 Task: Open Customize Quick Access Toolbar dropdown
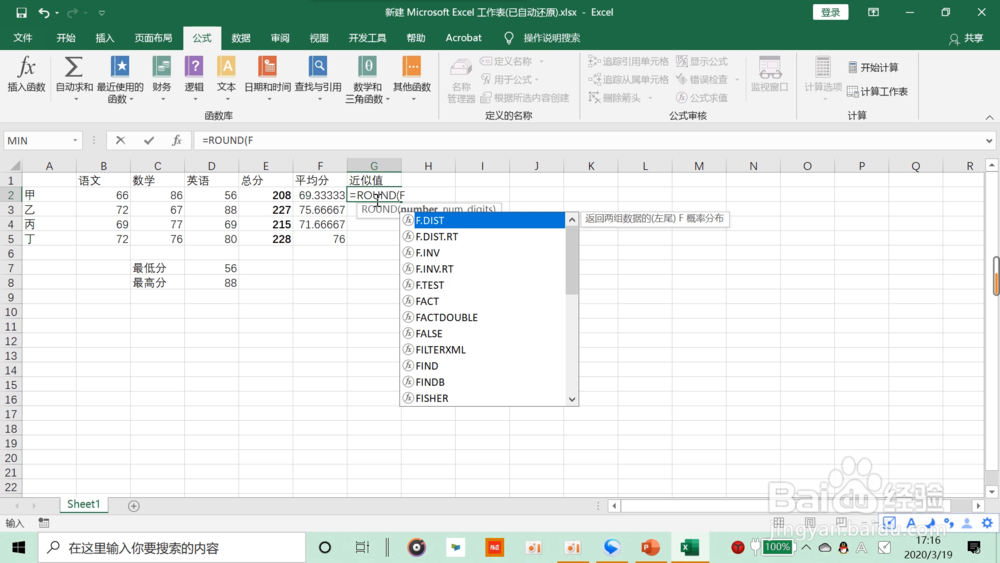(x=101, y=13)
